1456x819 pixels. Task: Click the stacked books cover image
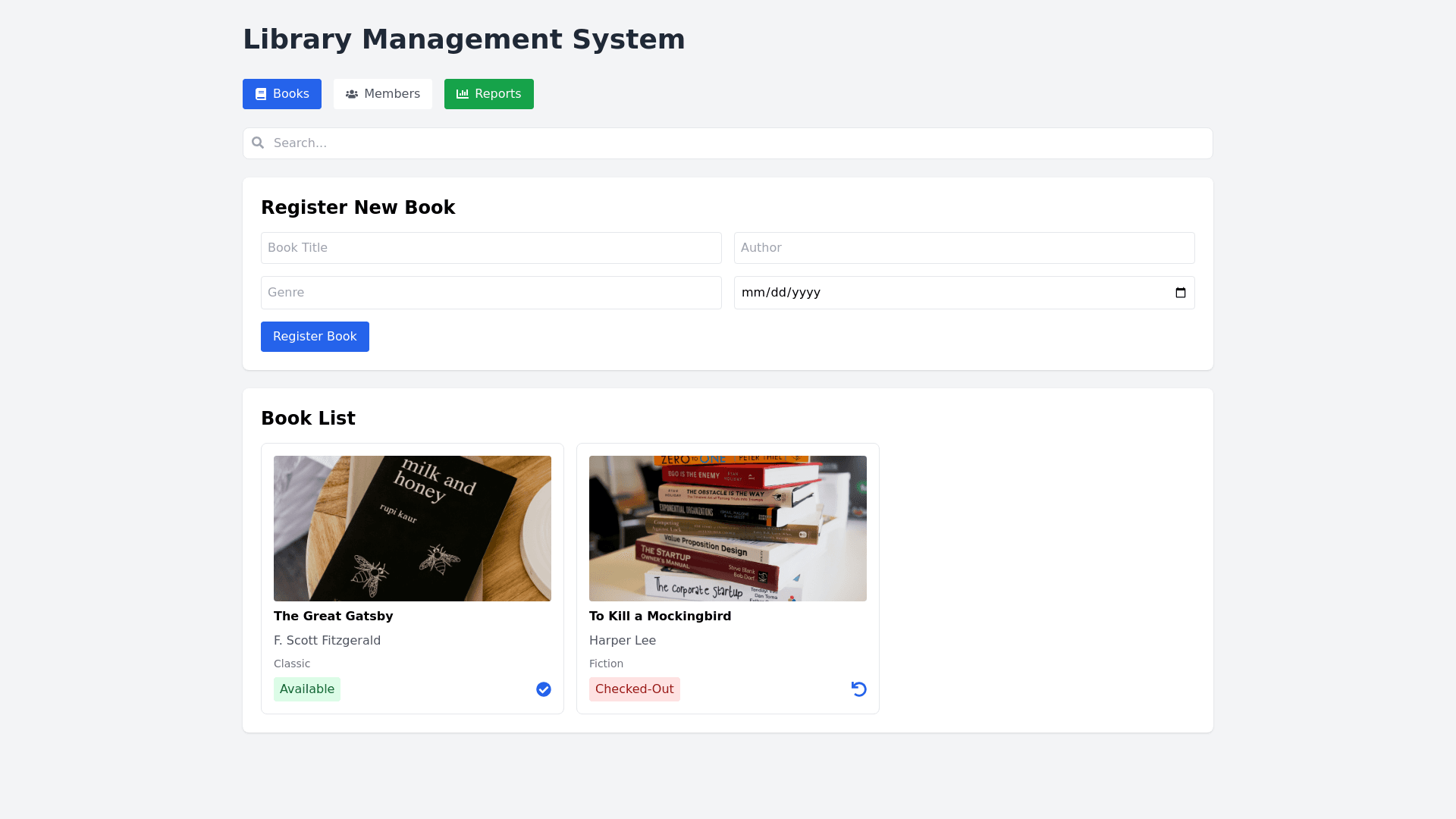click(x=728, y=529)
